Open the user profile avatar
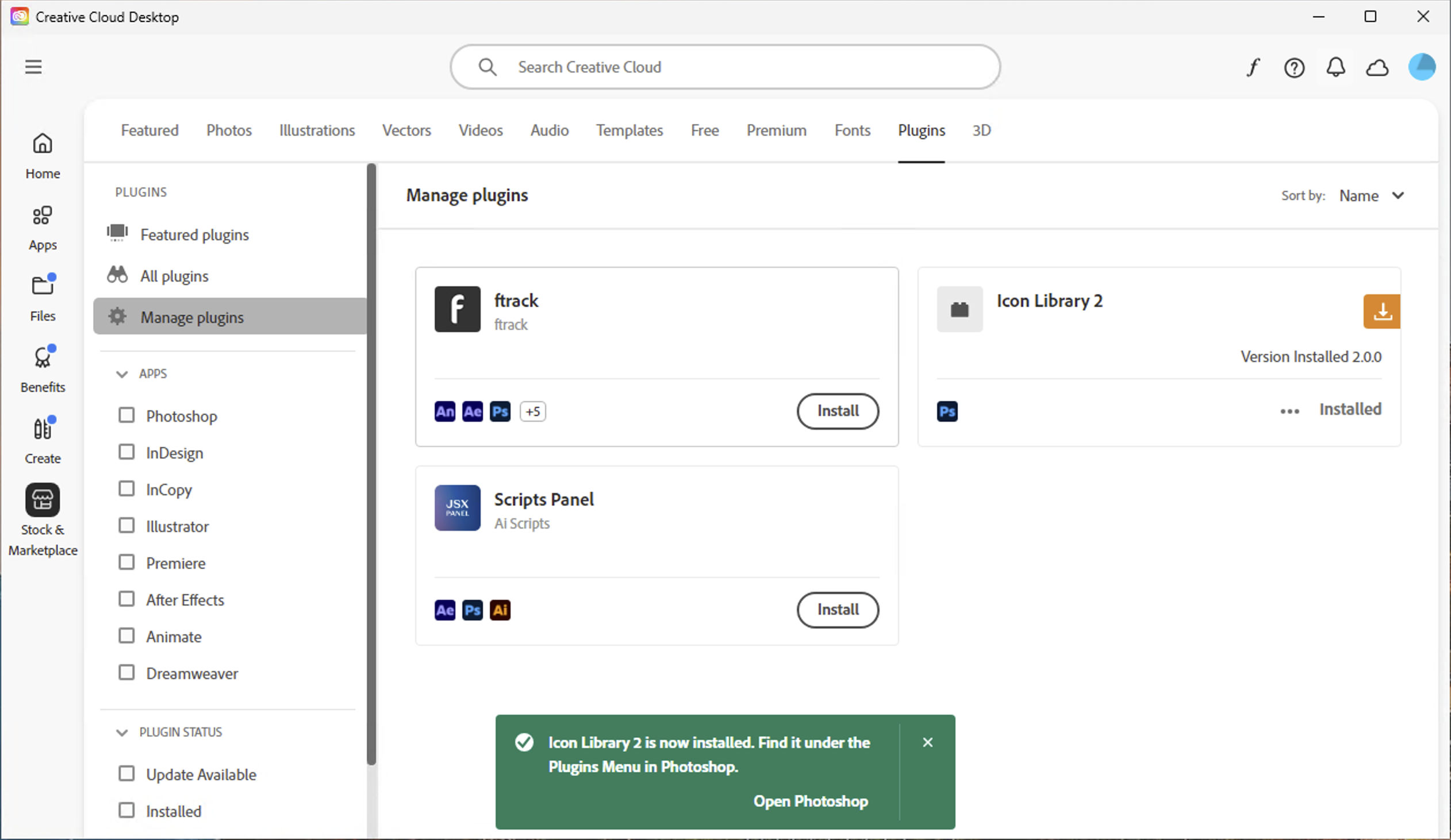Image resolution: width=1451 pixels, height=840 pixels. tap(1421, 67)
